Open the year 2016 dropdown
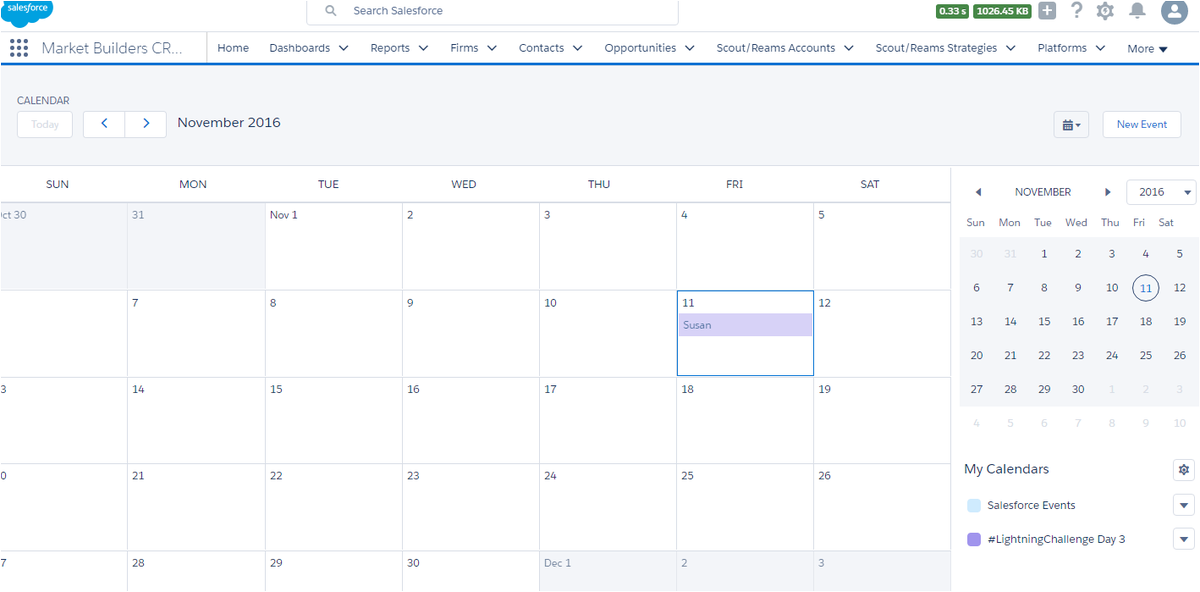Viewport: 1200px width, 592px height. 1161,192
